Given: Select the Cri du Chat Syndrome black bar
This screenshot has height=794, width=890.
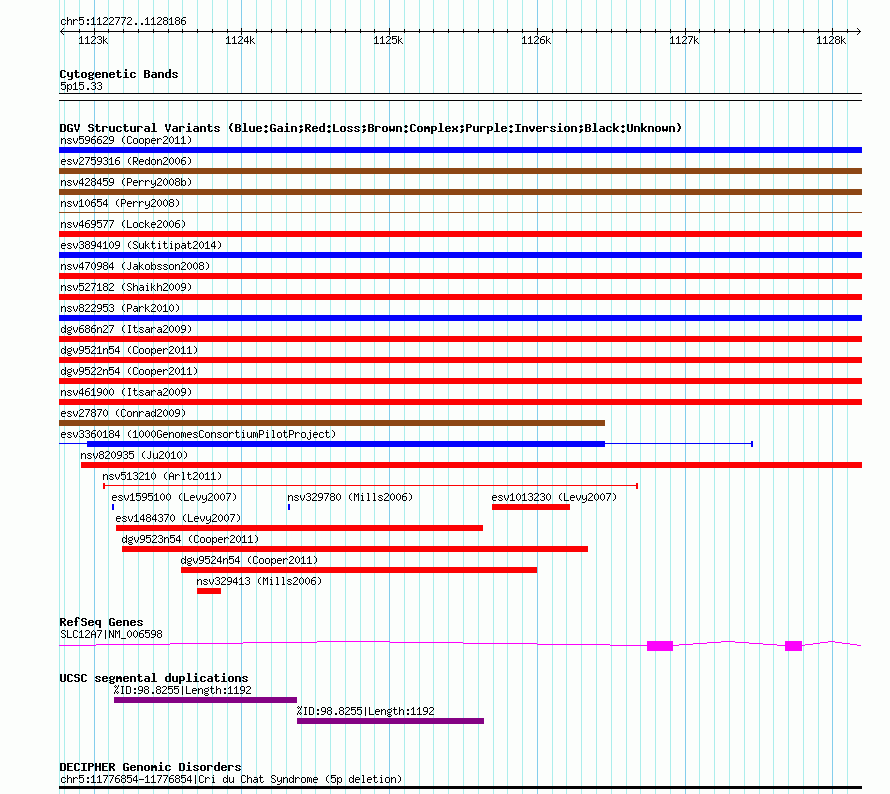Looking at the screenshot, I should 460,788.
